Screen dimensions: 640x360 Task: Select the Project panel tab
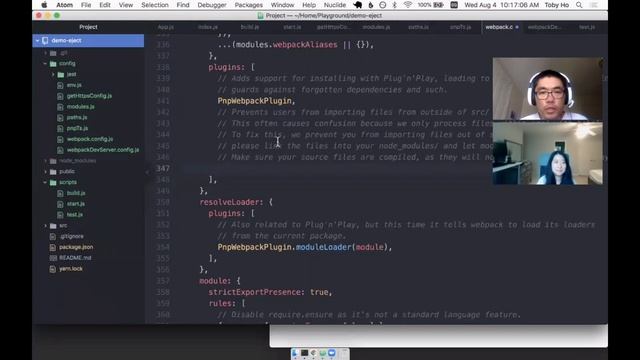88,27
